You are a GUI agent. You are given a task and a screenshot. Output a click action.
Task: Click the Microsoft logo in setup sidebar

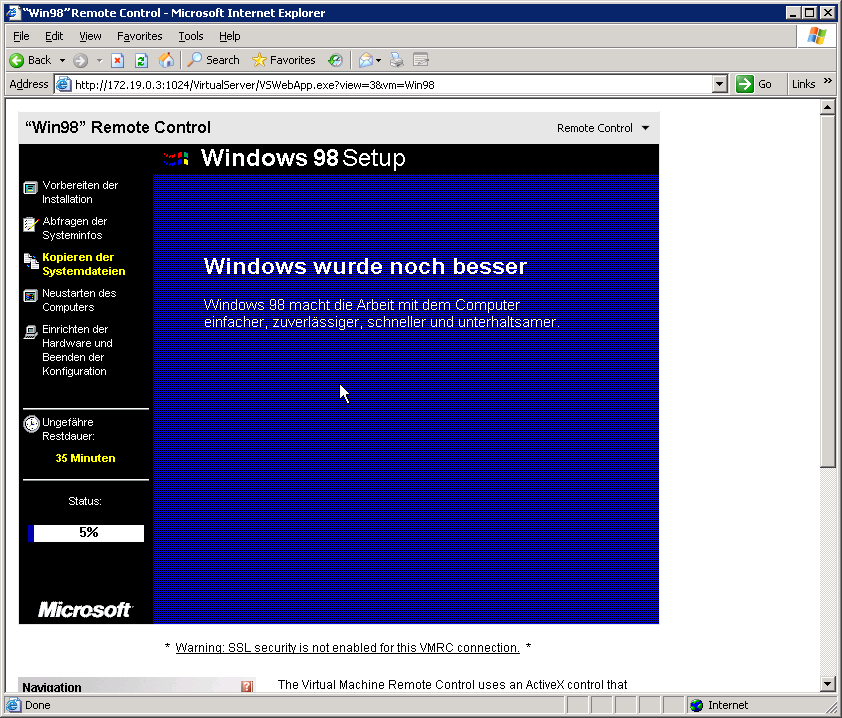tap(84, 610)
